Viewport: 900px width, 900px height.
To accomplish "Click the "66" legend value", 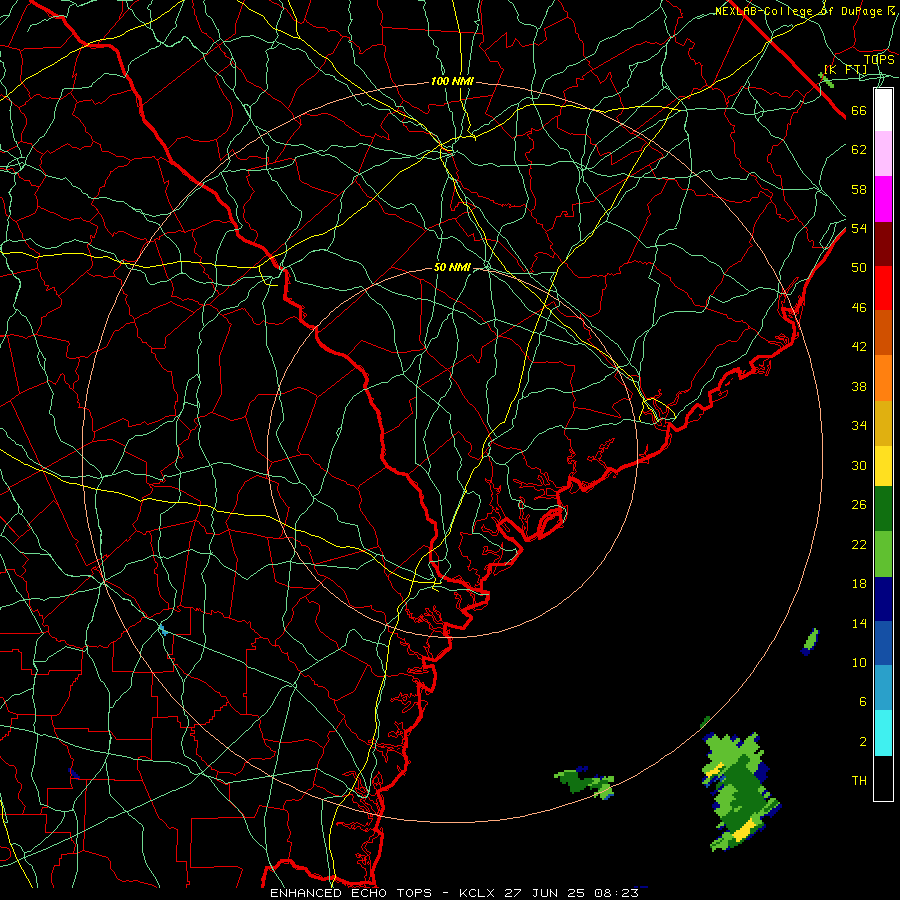I will 859,111.
